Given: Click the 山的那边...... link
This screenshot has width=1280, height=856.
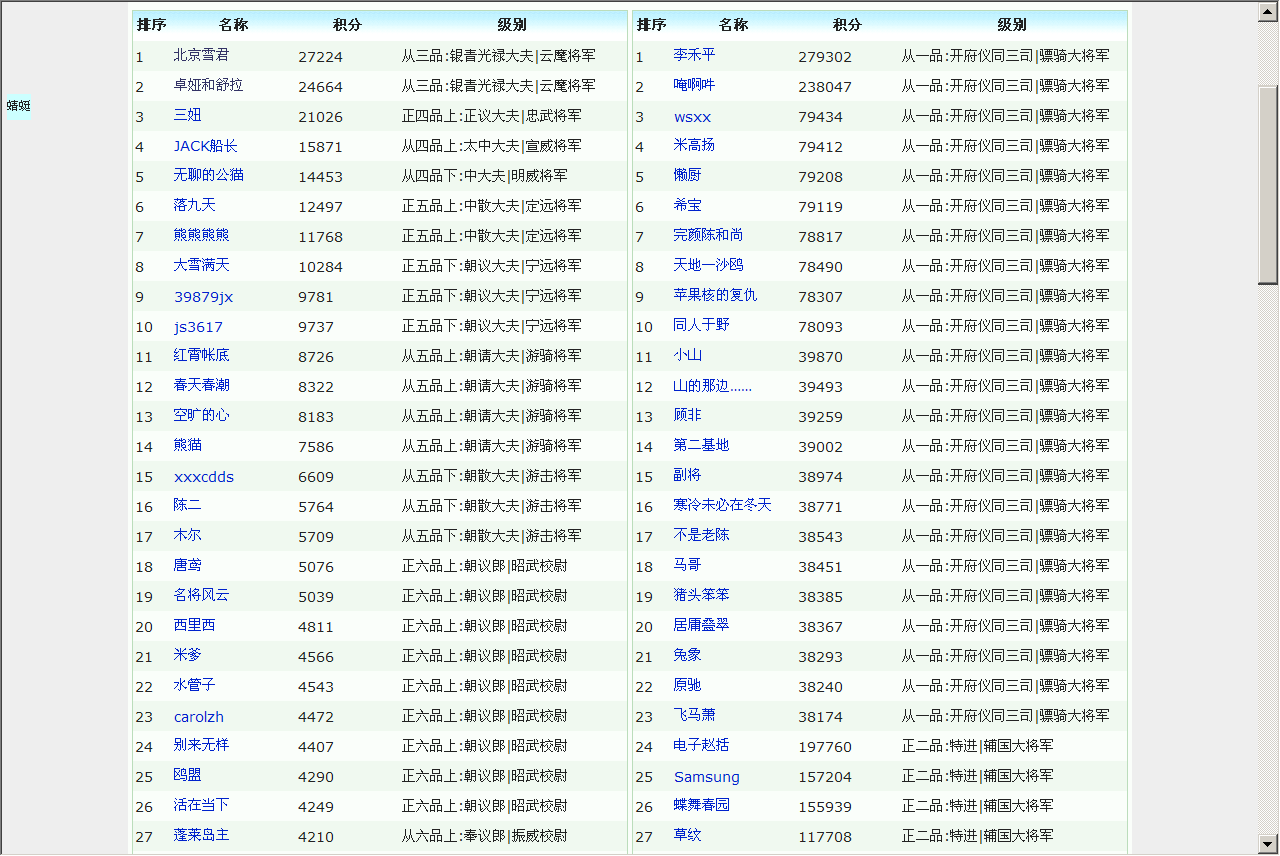Looking at the screenshot, I should (x=713, y=385).
